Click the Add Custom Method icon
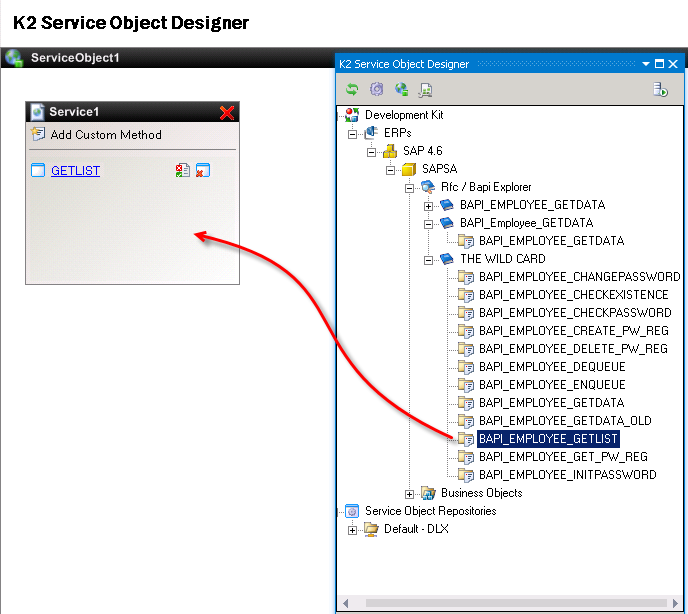 pos(38,133)
